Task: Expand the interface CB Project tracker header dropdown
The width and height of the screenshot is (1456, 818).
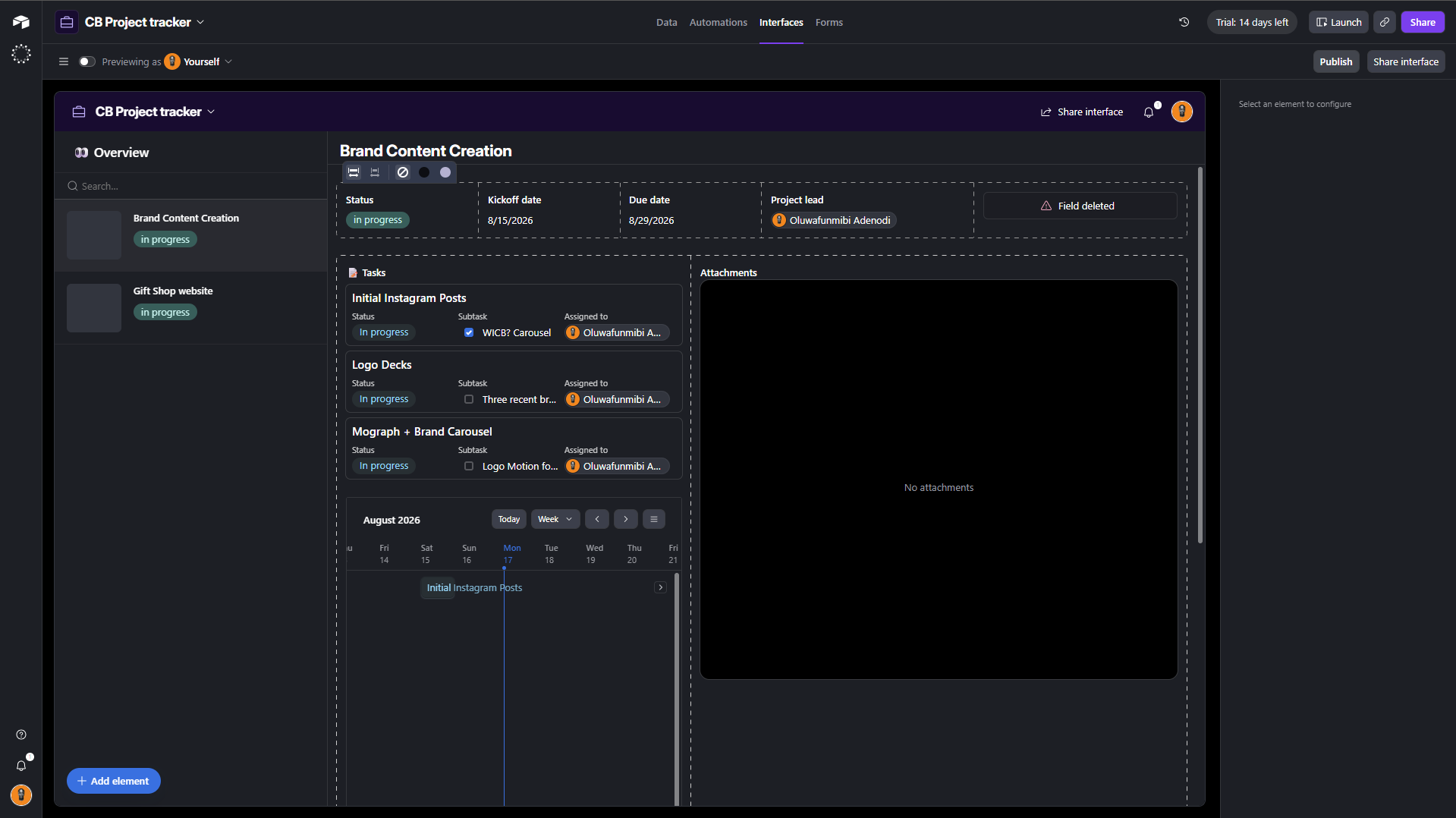Action: (x=155, y=112)
